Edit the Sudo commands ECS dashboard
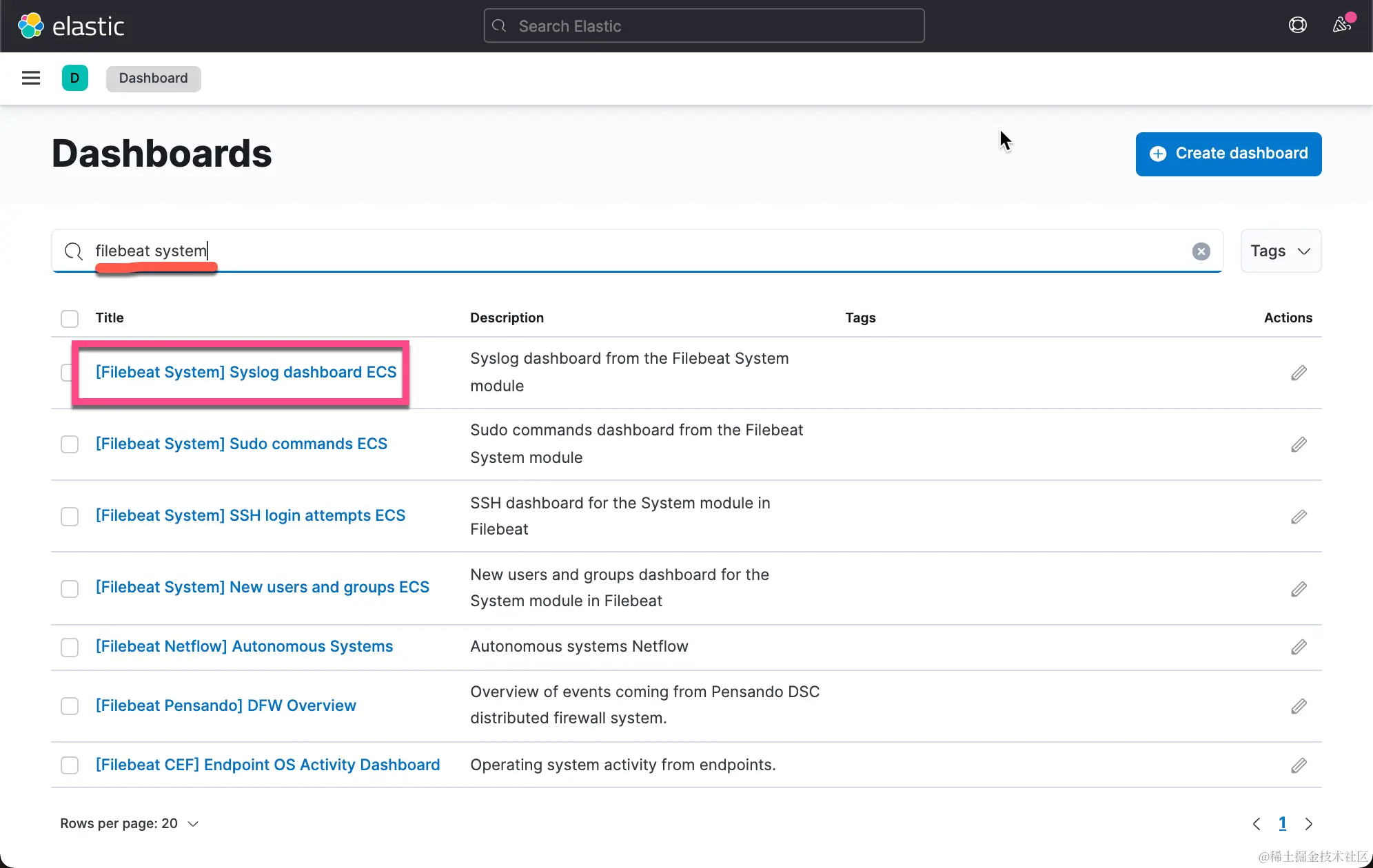 click(1299, 444)
